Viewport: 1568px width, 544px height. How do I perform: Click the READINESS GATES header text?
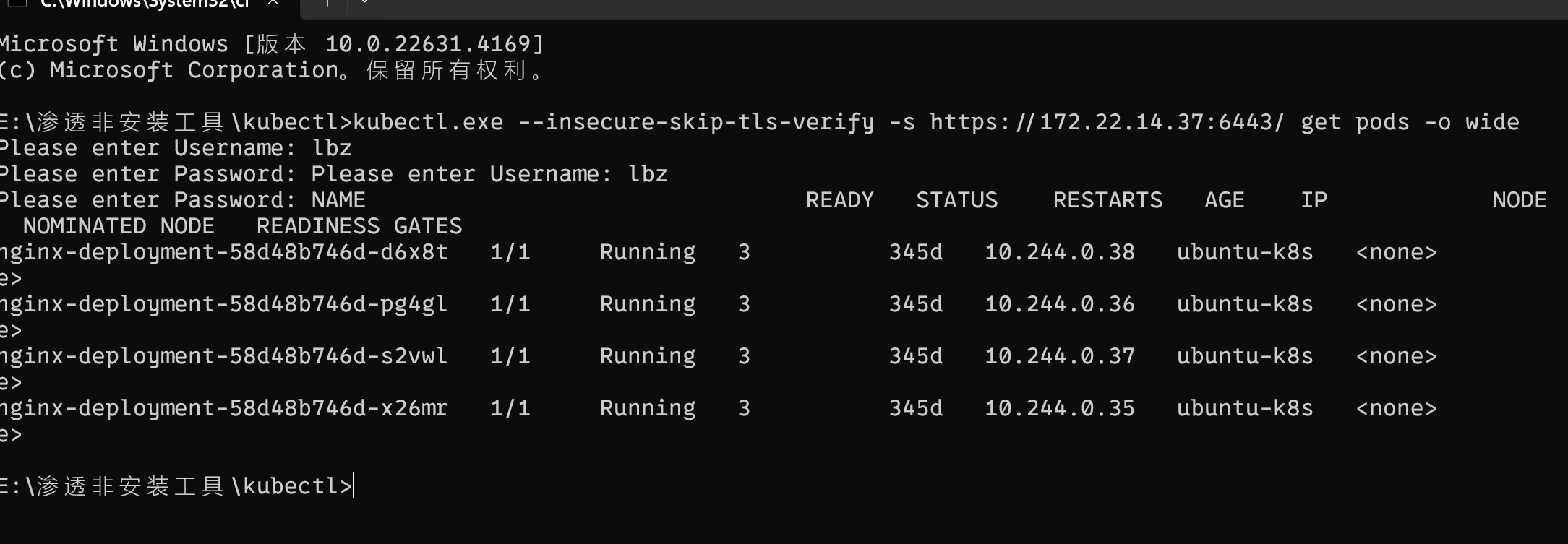point(359,226)
